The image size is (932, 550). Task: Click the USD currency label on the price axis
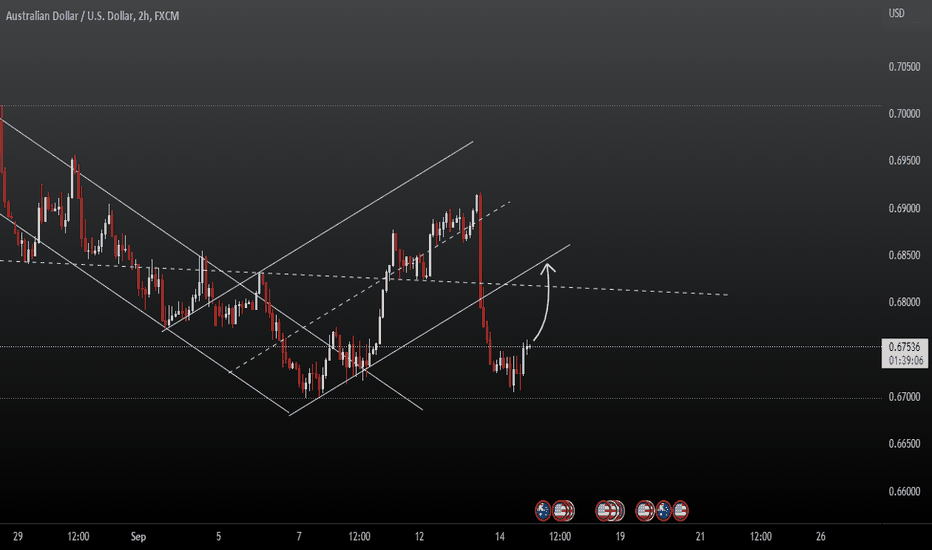pyautogui.click(x=896, y=13)
